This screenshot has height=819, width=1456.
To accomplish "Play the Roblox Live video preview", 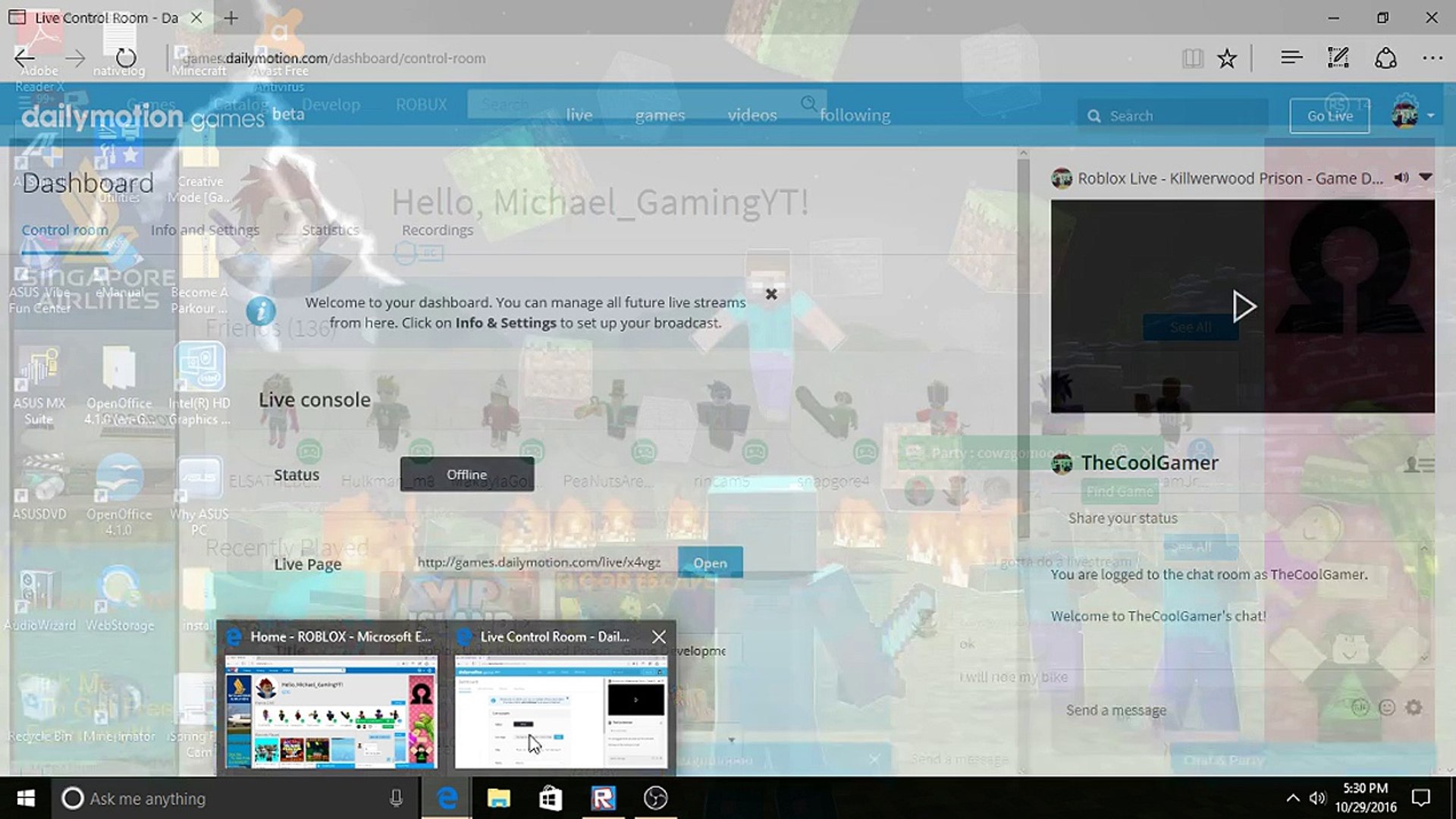I will (1243, 306).
